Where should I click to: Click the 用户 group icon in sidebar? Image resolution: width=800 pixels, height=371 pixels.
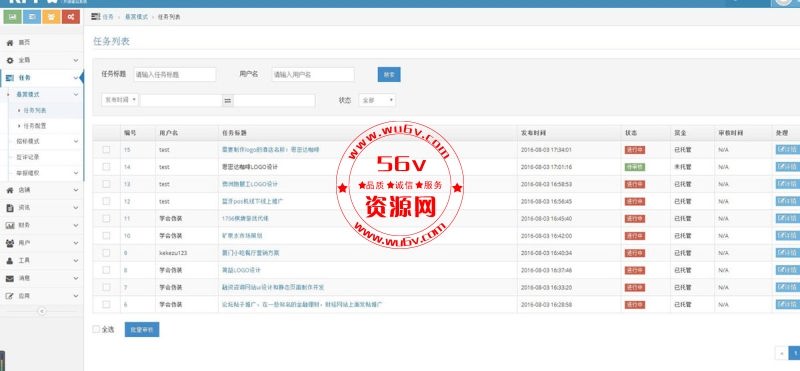click(x=10, y=243)
